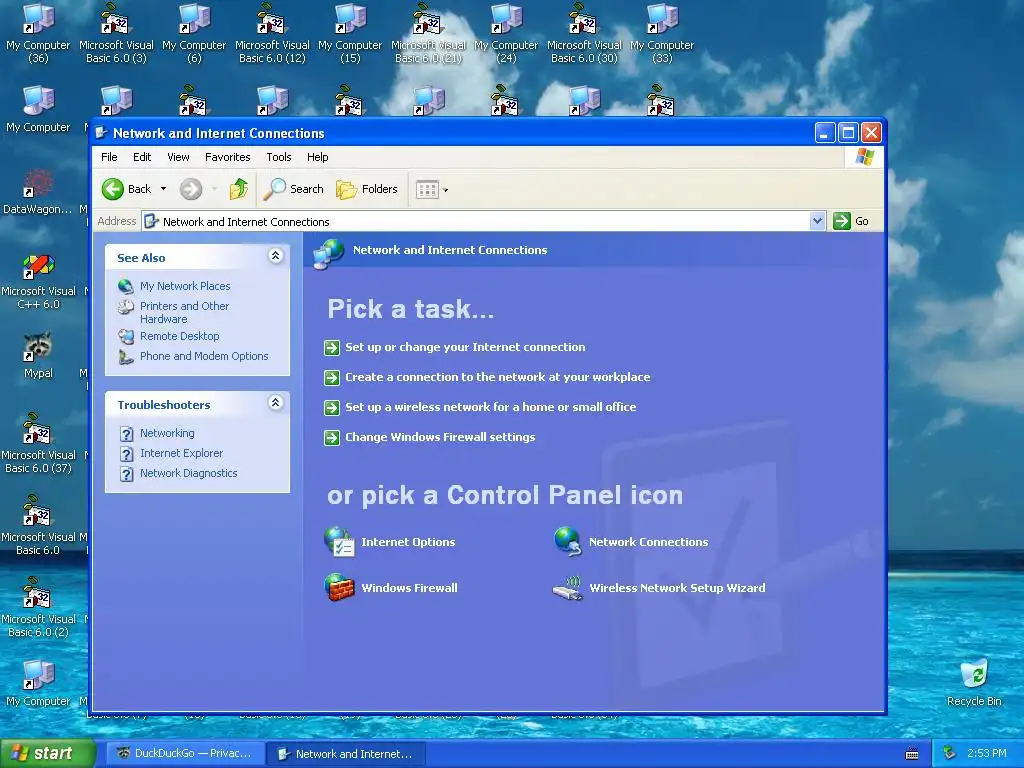Click the Forward arrow toolbar button
Viewport: 1024px width, 768px height.
[191, 189]
